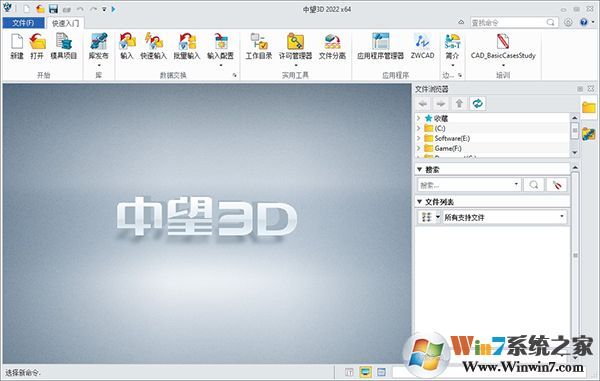Image resolution: width=600 pixels, height=381 pixels.
Task: Expand the 收藏 favorites tree node
Action: pos(419,118)
